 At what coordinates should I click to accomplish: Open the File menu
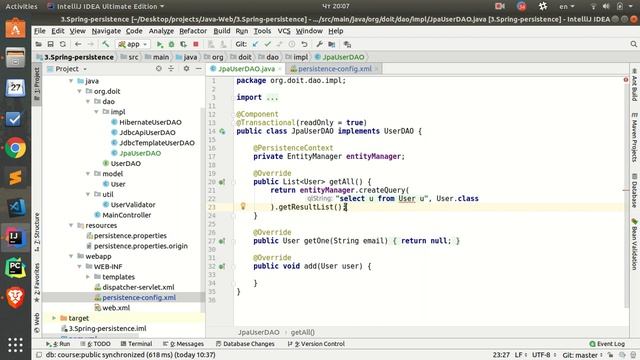(40, 31)
